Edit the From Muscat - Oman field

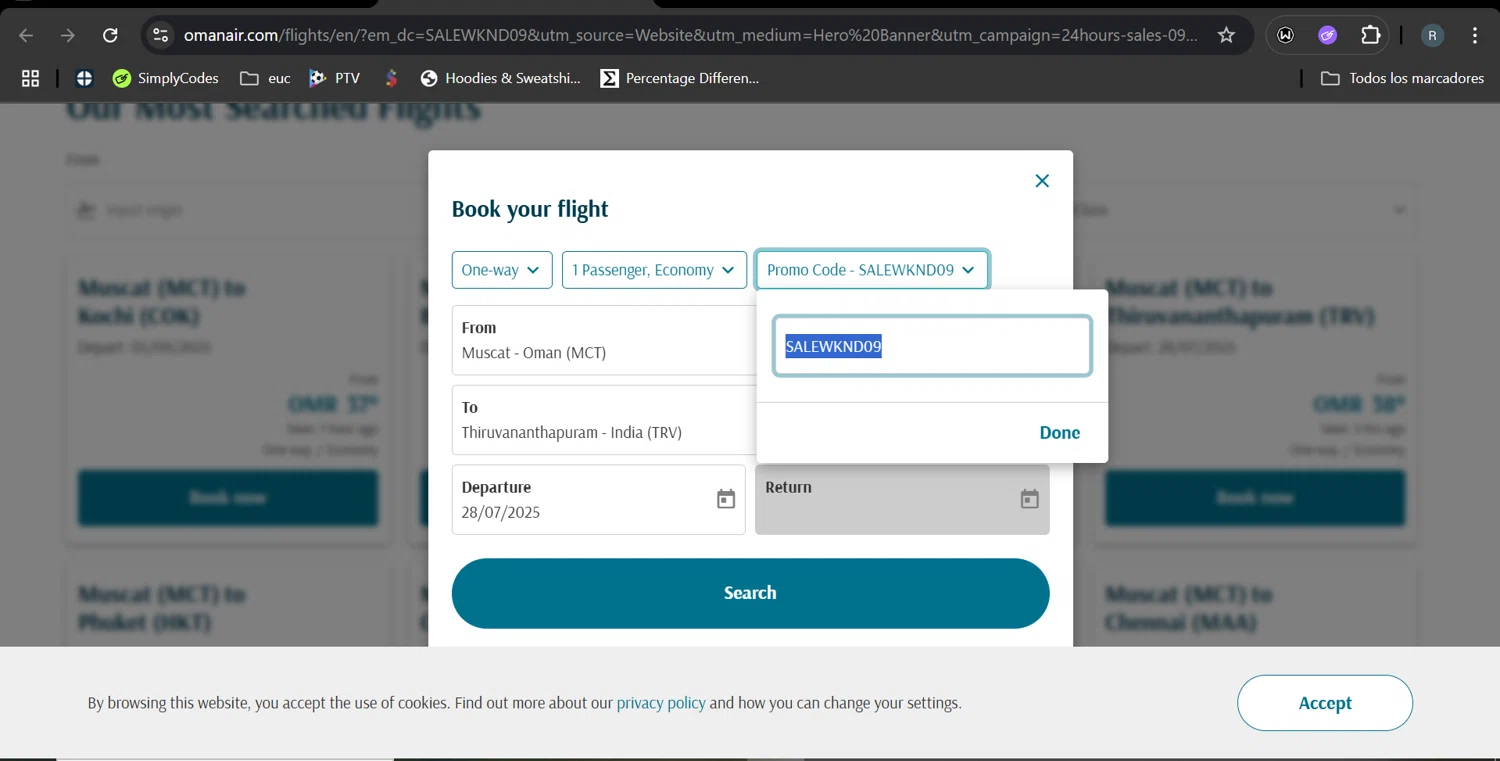pos(603,340)
